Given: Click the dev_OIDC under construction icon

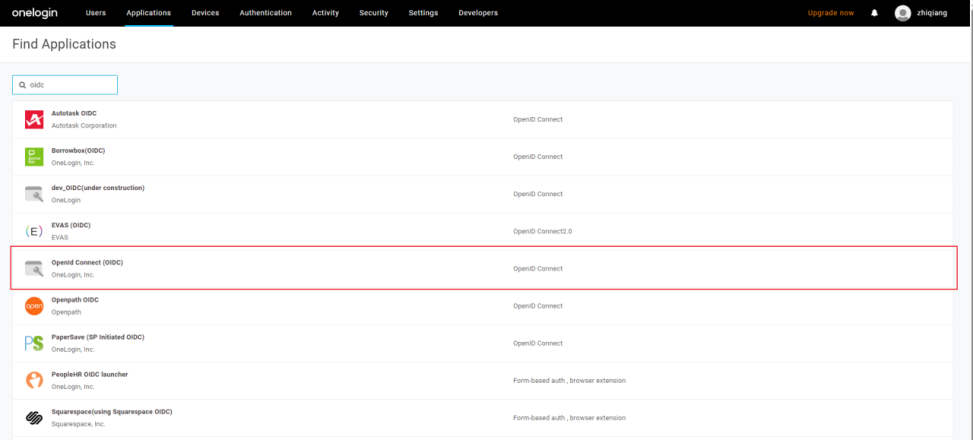Looking at the screenshot, I should (x=34, y=194).
